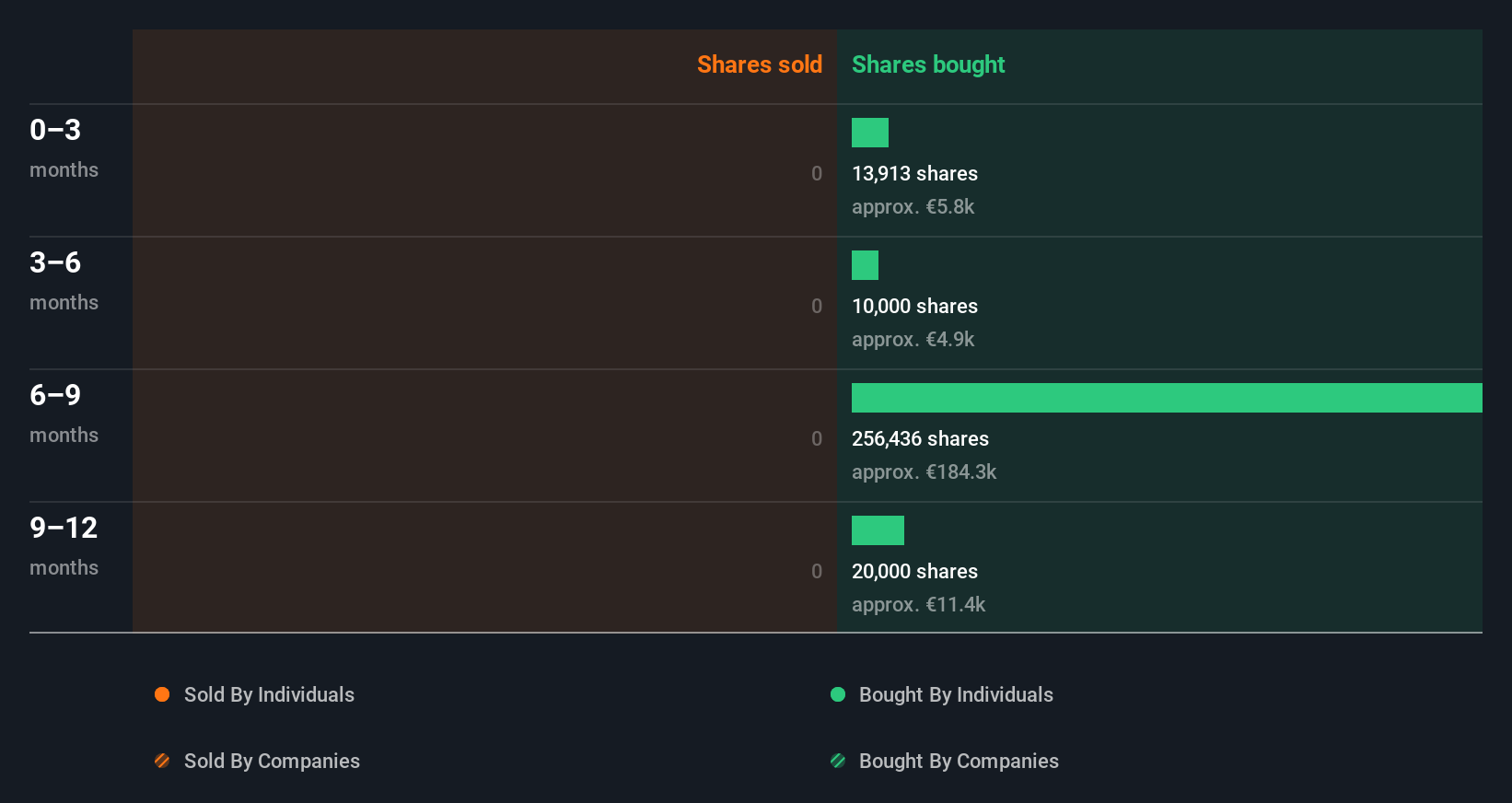Click the 256,436 shares value
Image resolution: width=1512 pixels, height=803 pixels.
pos(920,438)
